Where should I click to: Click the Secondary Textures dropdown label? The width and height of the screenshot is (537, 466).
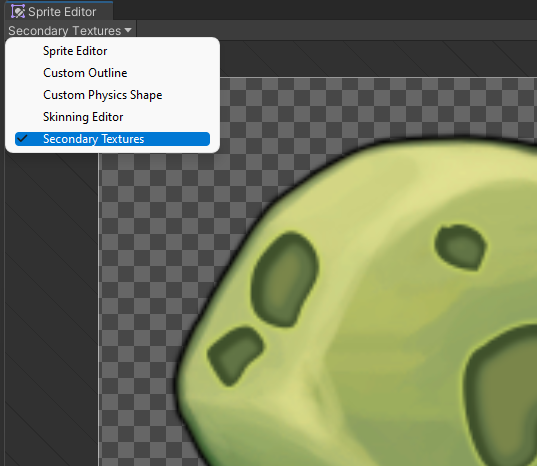click(65, 31)
